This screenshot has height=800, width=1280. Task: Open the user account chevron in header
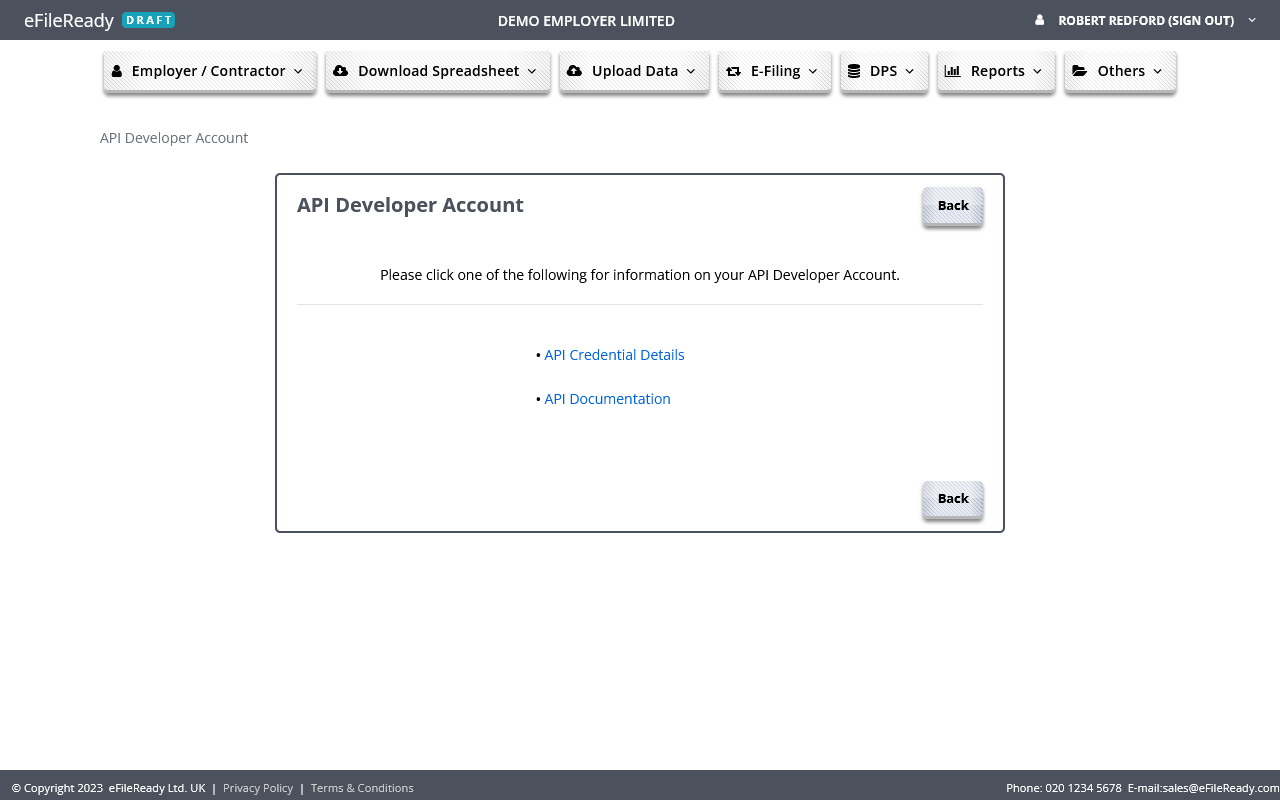(1252, 20)
